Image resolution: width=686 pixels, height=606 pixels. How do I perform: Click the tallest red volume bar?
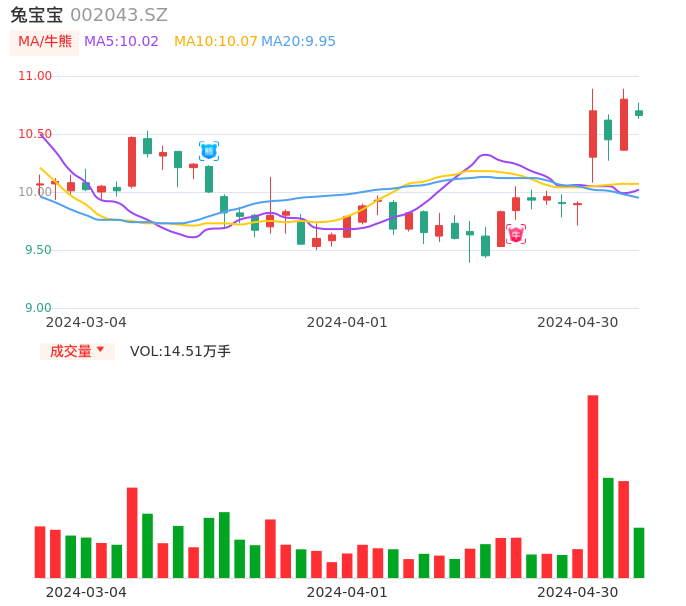tap(593, 486)
